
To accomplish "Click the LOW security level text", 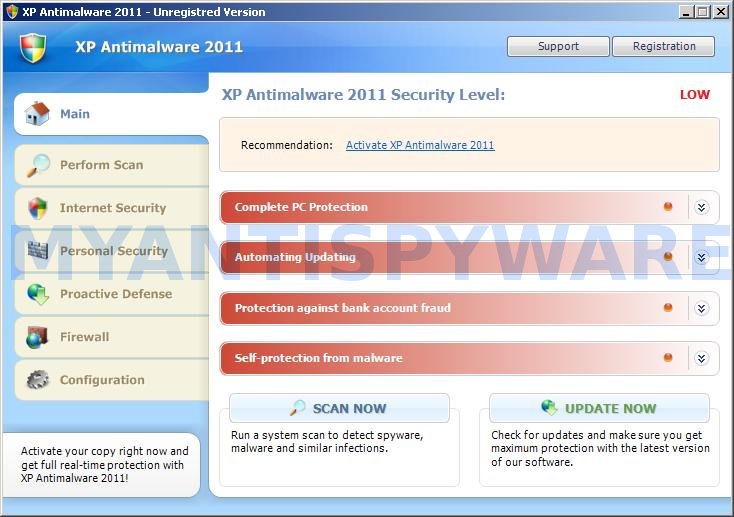I will [695, 95].
